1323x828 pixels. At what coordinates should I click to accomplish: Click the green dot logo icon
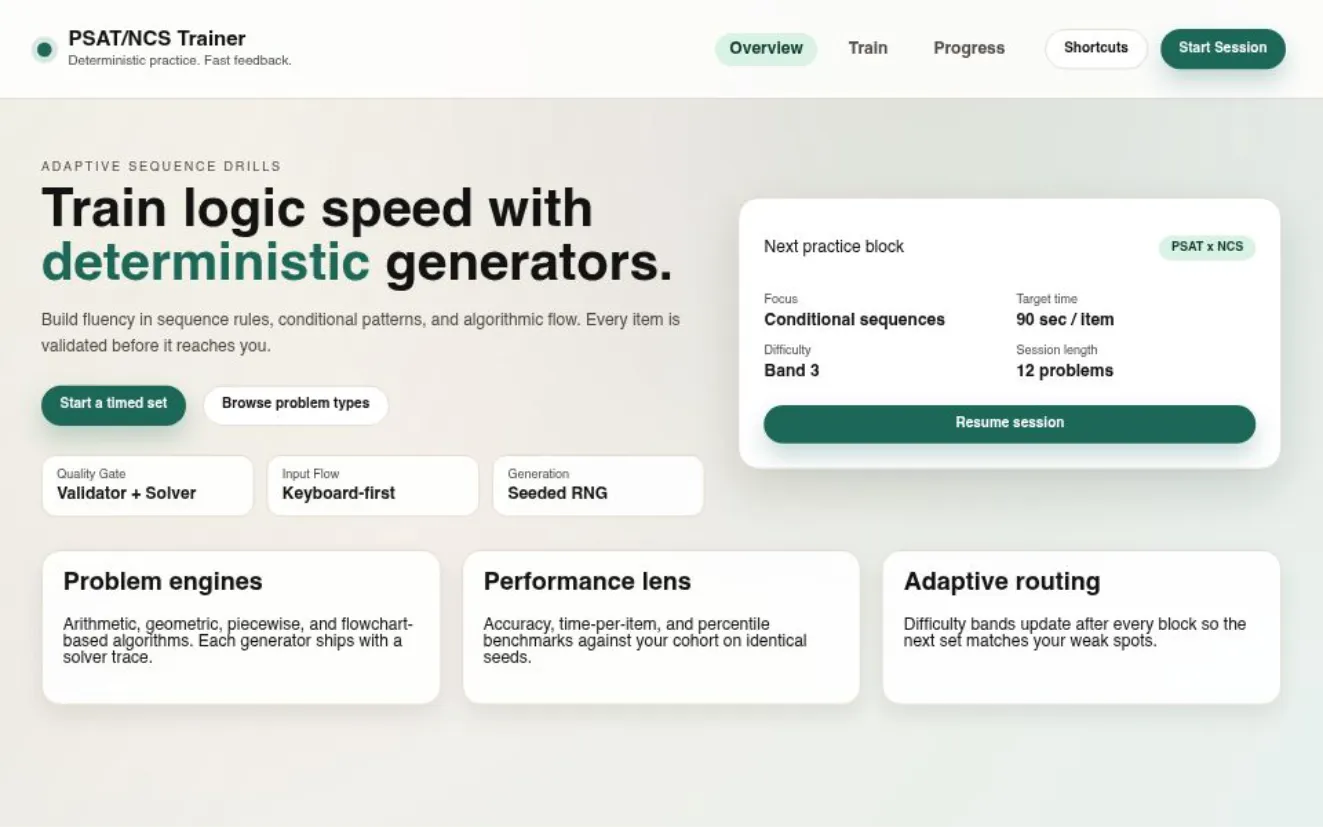point(44,49)
